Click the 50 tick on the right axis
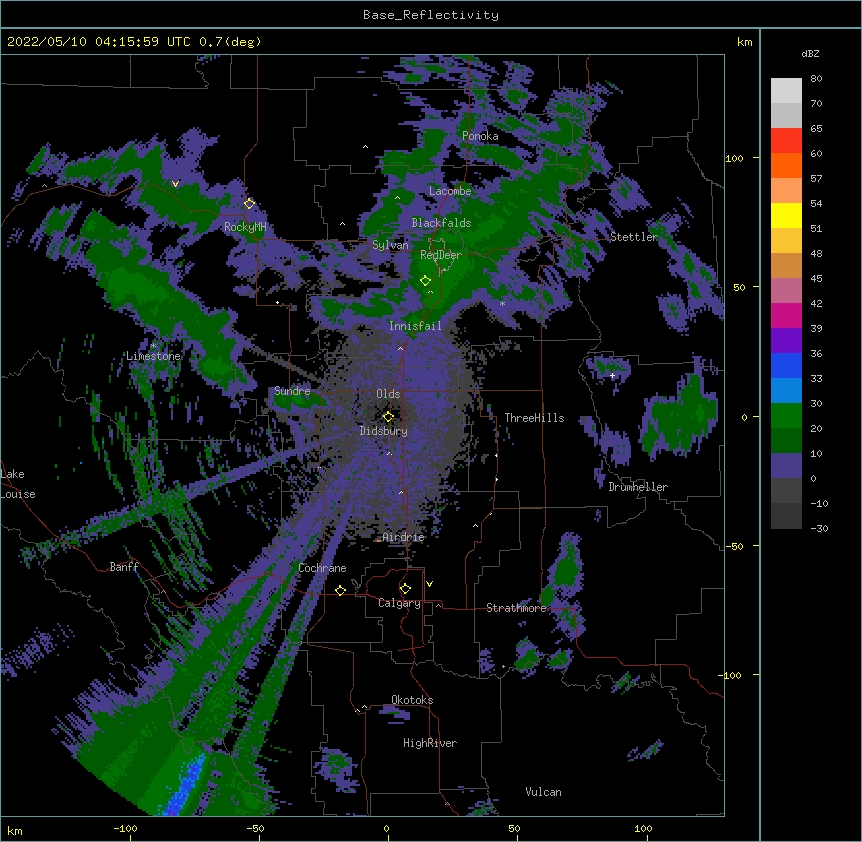 click(739, 287)
